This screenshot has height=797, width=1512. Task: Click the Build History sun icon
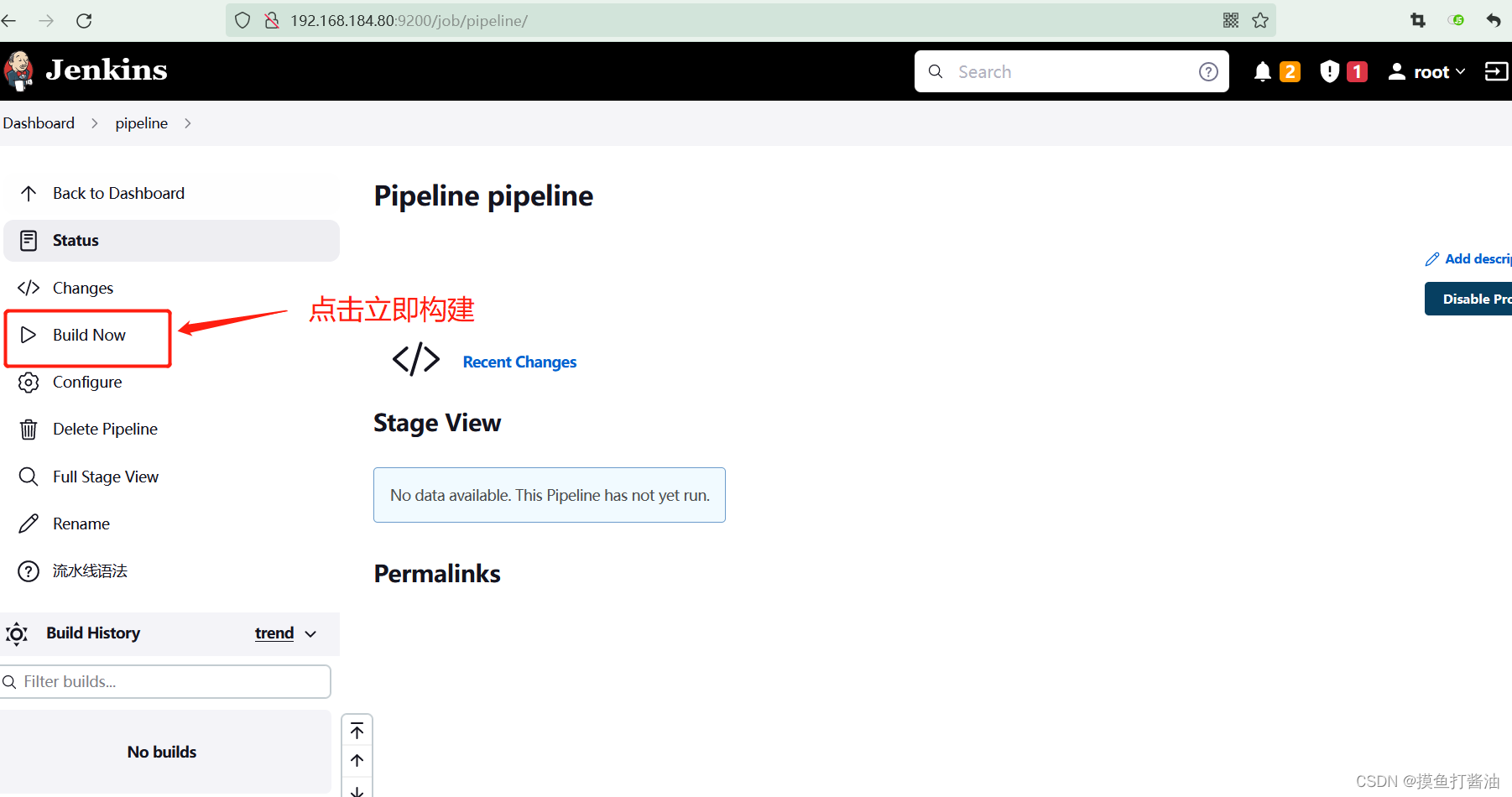tap(17, 633)
